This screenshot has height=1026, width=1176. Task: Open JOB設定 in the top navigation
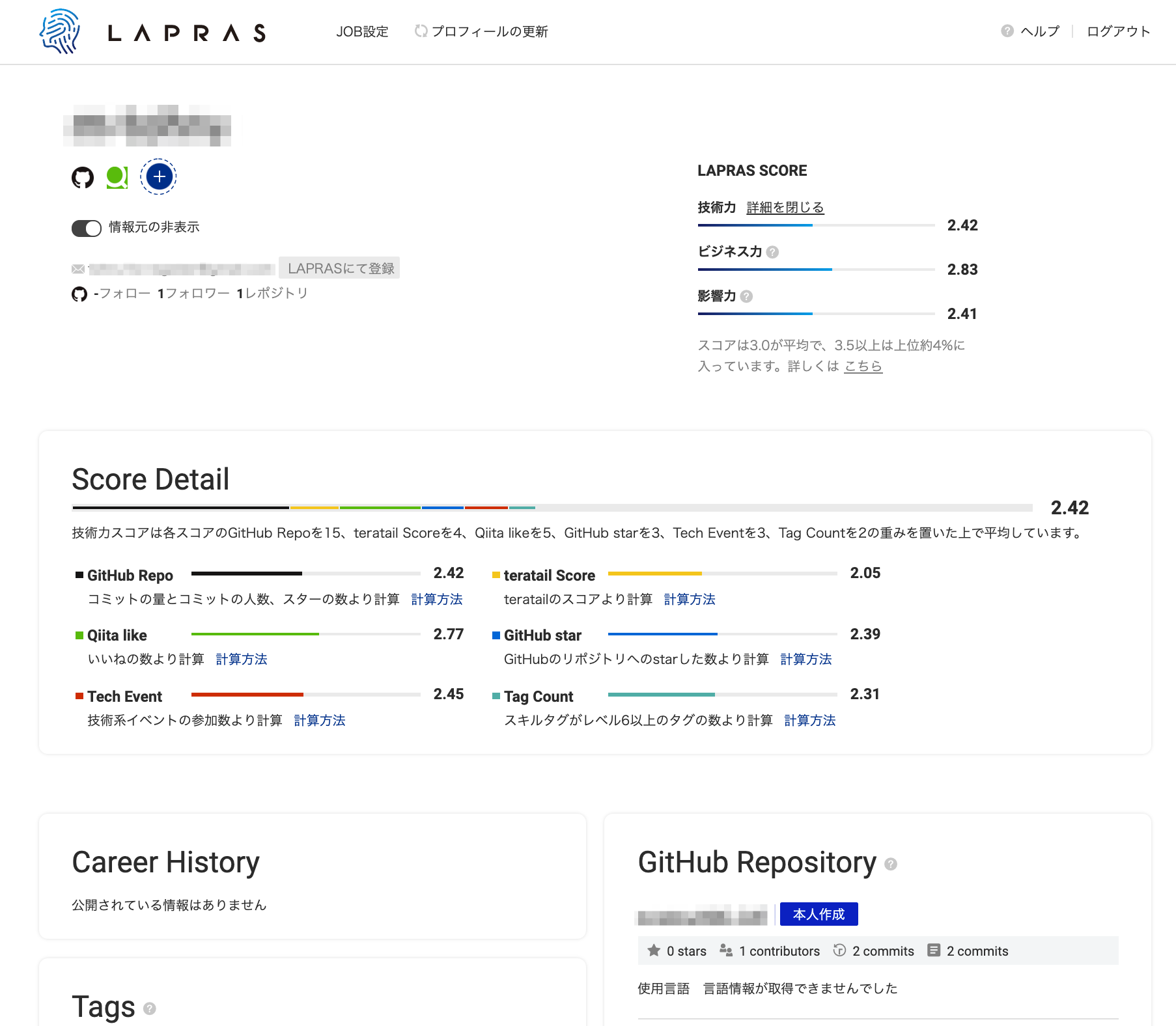point(362,31)
